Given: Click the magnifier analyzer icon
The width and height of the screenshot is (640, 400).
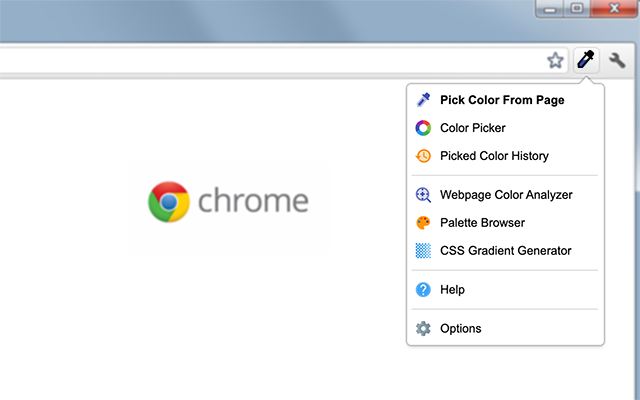Looking at the screenshot, I should (x=423, y=195).
